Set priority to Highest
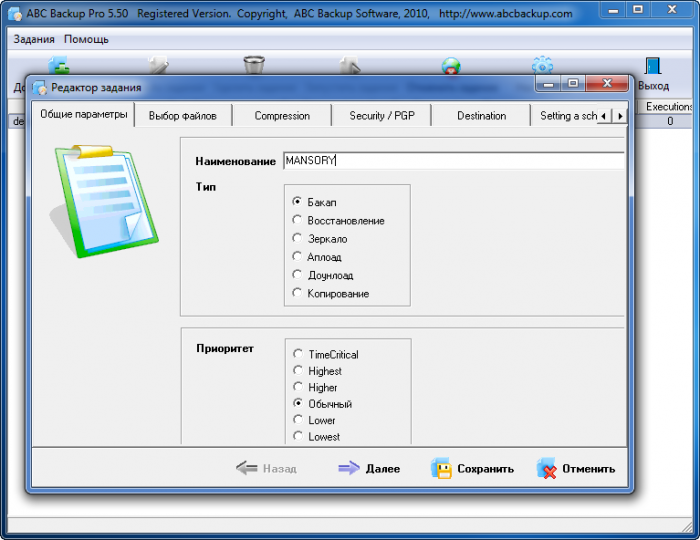The width and height of the screenshot is (700, 540). 297,371
